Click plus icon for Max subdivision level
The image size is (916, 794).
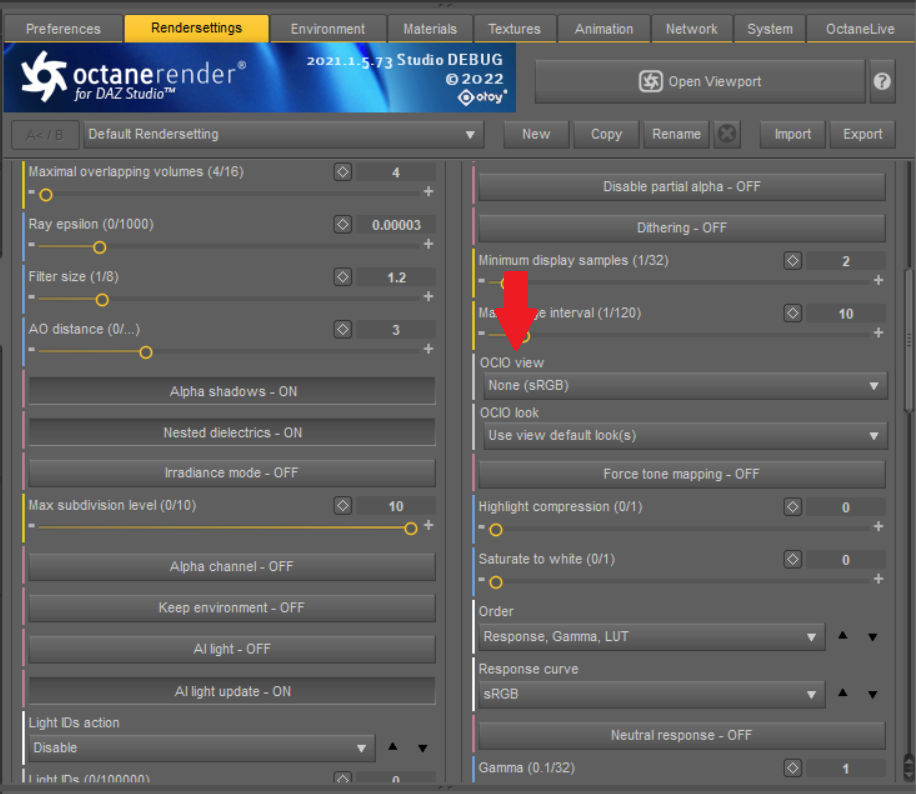click(x=428, y=525)
